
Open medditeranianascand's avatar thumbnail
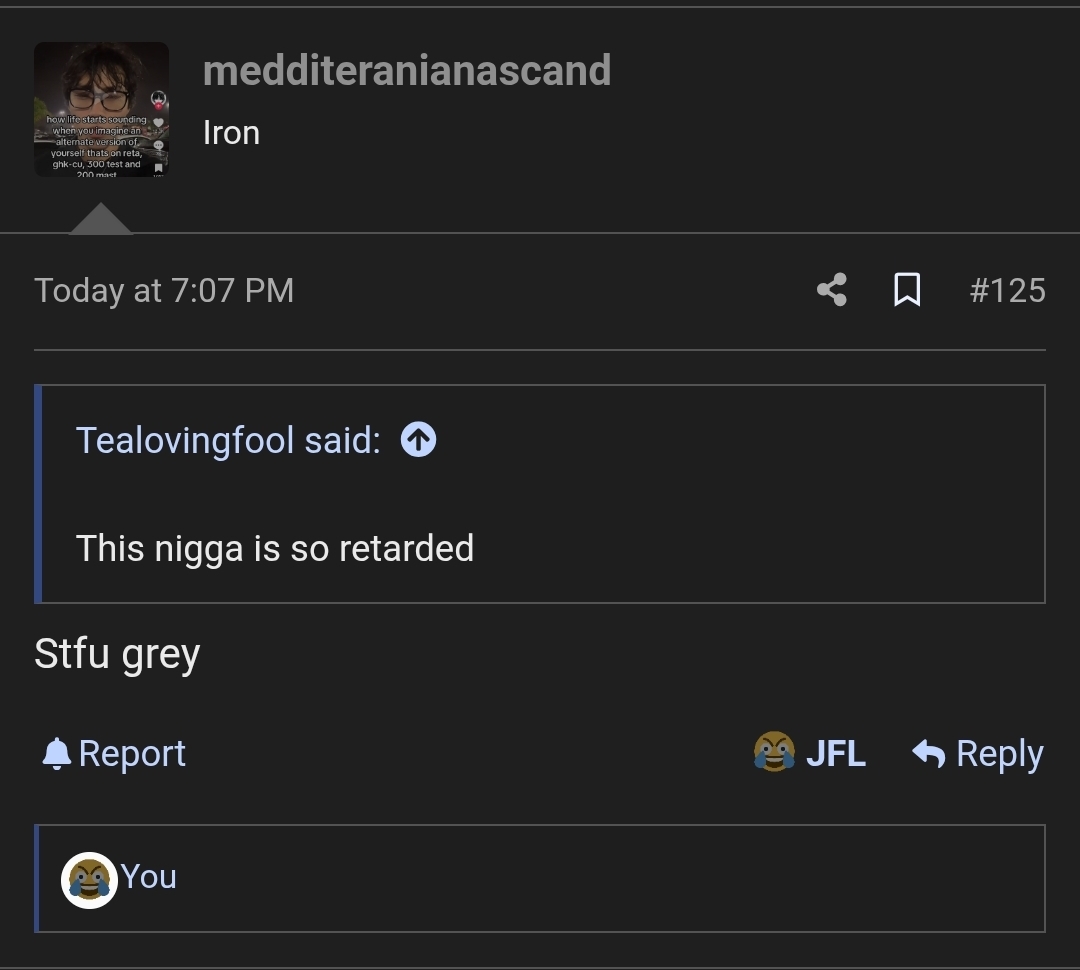pos(101,109)
